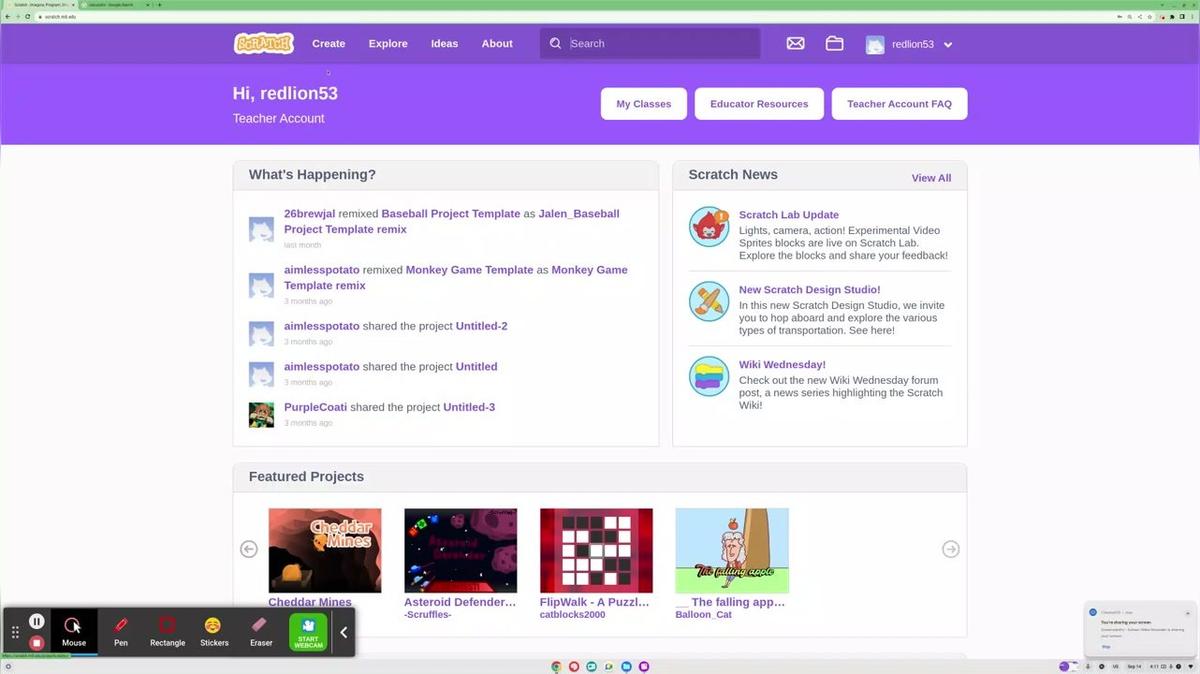This screenshot has width=1200, height=674.
Task: Click the launcher circle on the shelf
Action: tap(8, 666)
